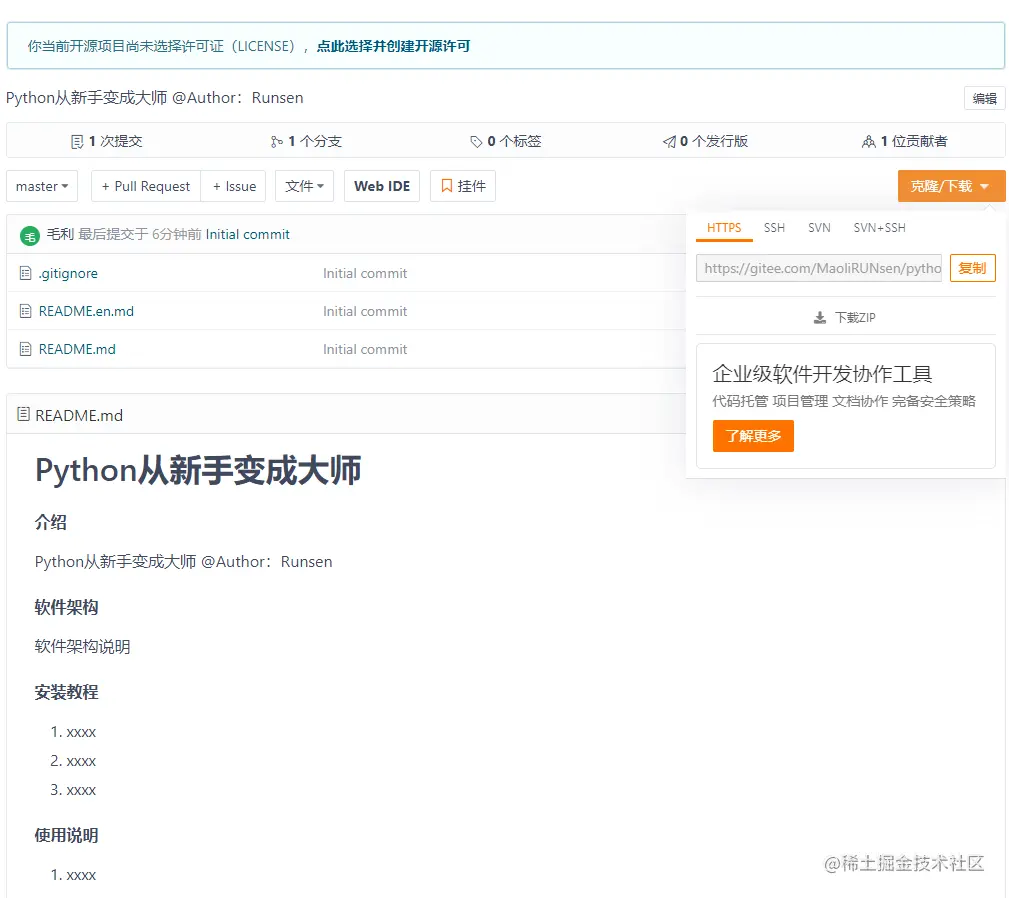Open README.md in the file list

point(77,349)
